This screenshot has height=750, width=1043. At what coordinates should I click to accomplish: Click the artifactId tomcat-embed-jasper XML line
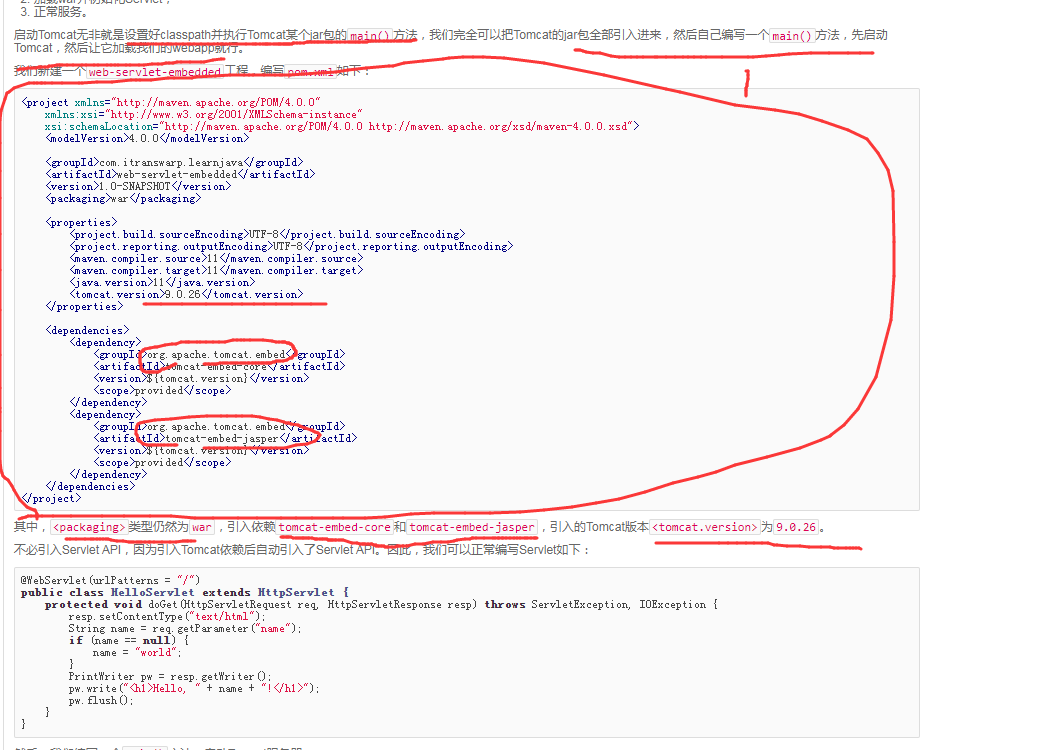click(225, 438)
